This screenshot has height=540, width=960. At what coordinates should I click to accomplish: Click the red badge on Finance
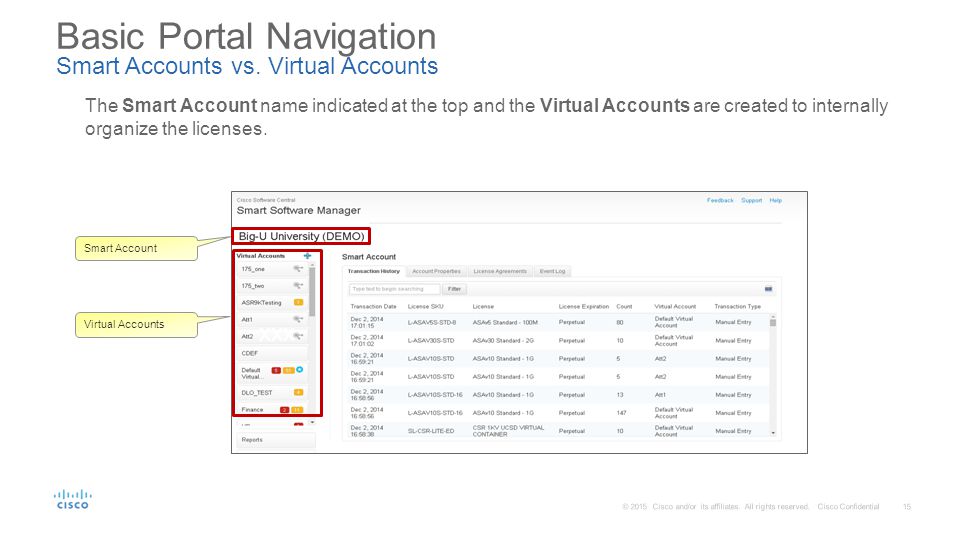[284, 410]
